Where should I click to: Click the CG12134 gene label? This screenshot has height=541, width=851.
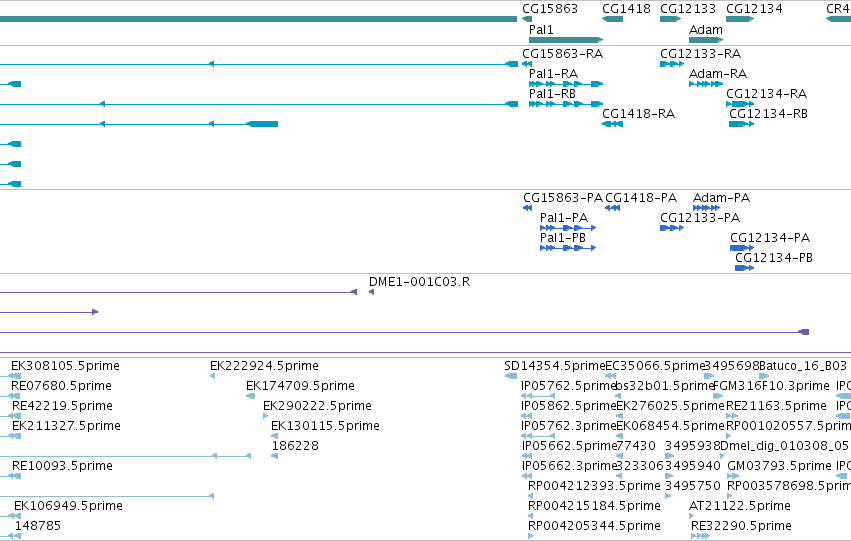pos(754,9)
